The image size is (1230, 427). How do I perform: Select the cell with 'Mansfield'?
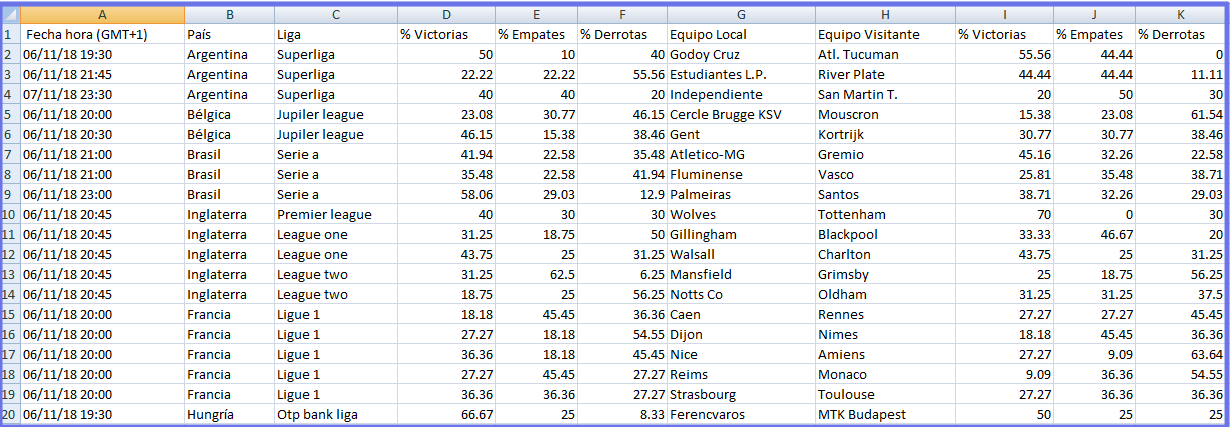coord(741,274)
